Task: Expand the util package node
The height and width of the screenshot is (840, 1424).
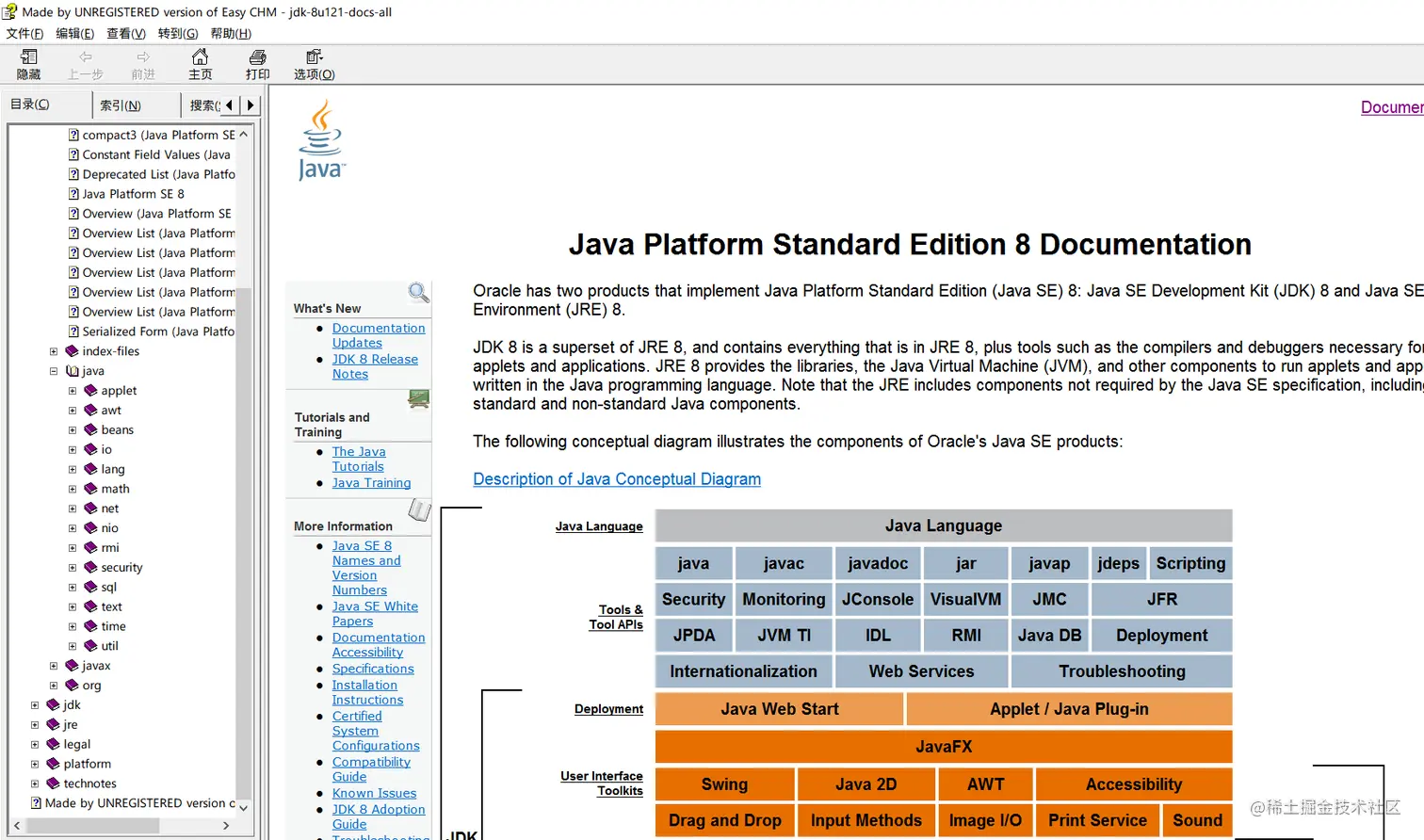Action: coord(73,646)
